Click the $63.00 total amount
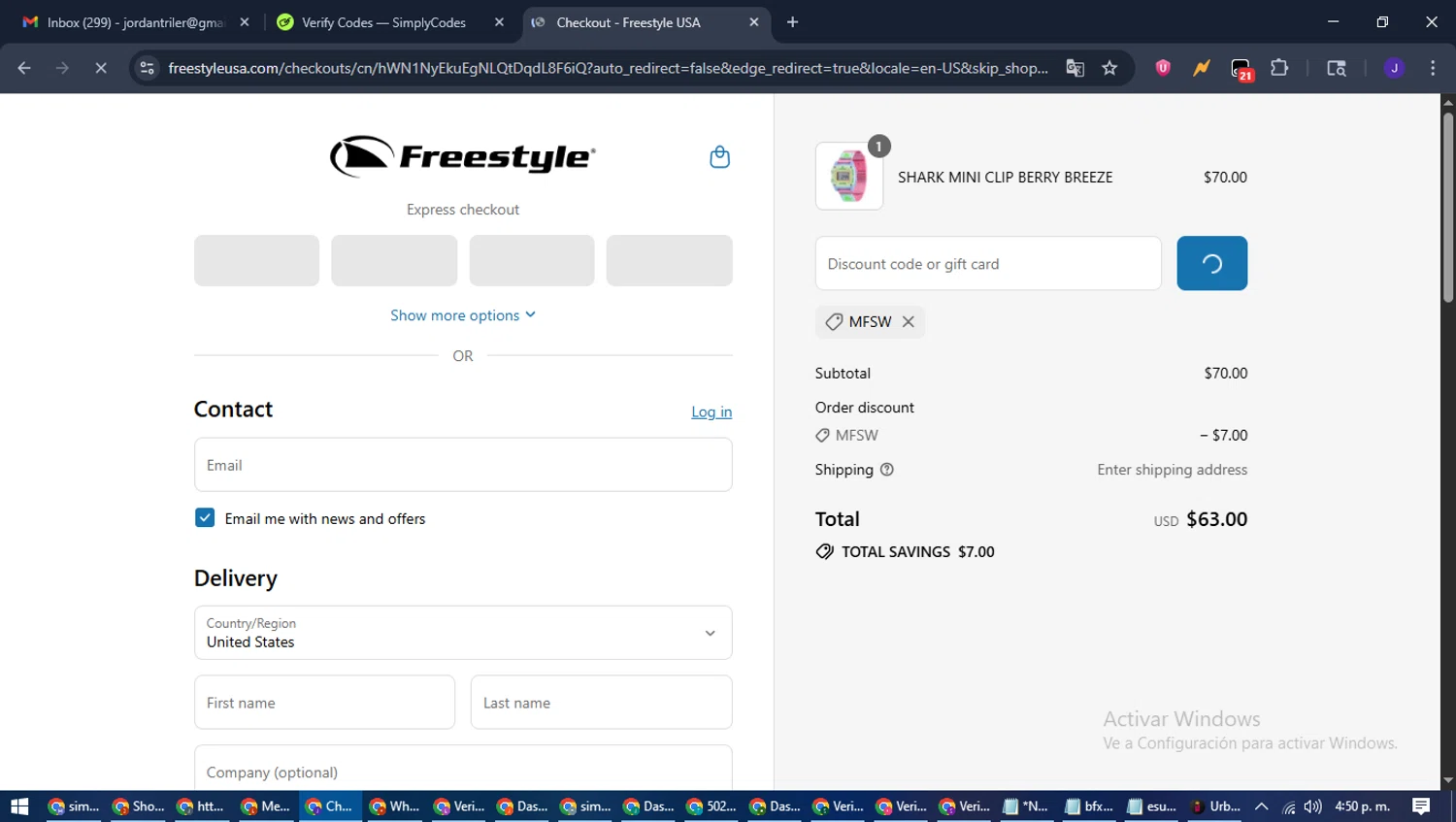Viewport: 1456px width, 822px height. pos(1216,519)
